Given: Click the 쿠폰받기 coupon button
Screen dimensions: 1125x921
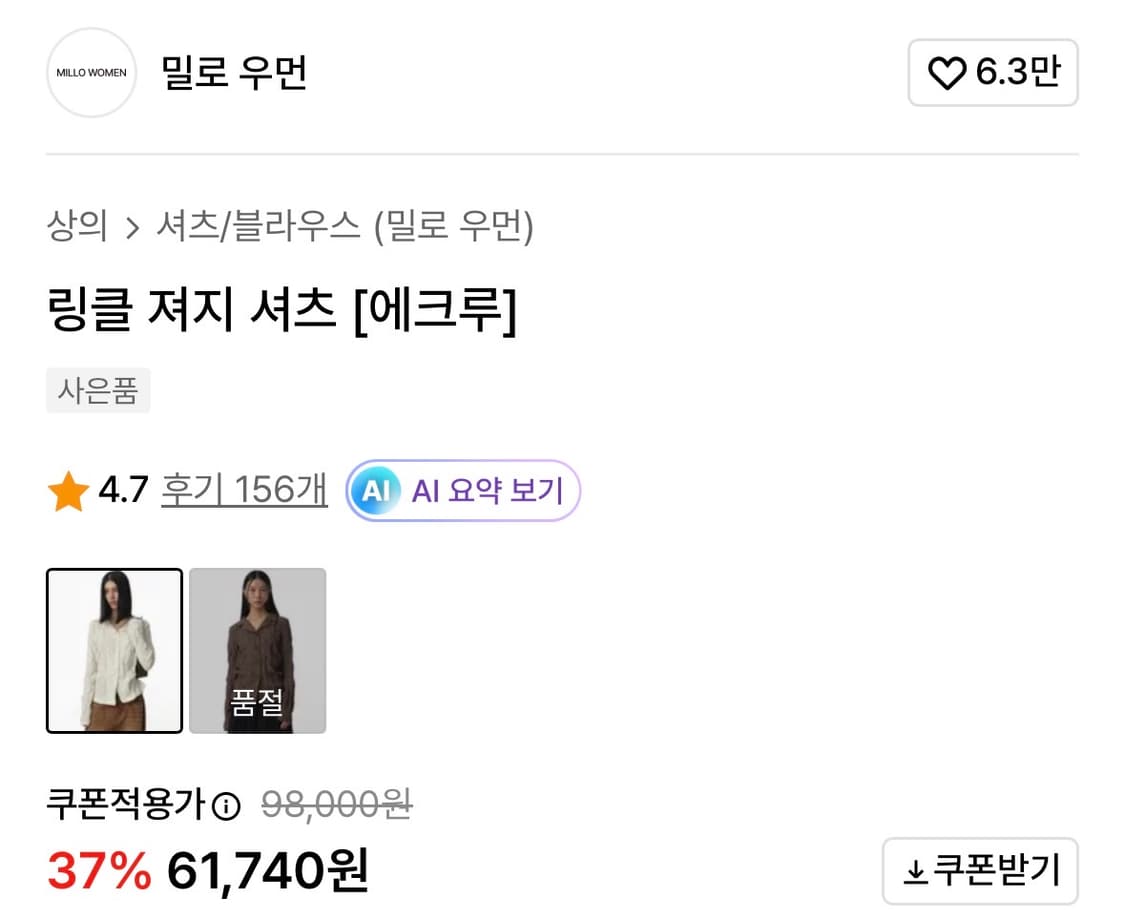Looking at the screenshot, I should tap(980, 871).
